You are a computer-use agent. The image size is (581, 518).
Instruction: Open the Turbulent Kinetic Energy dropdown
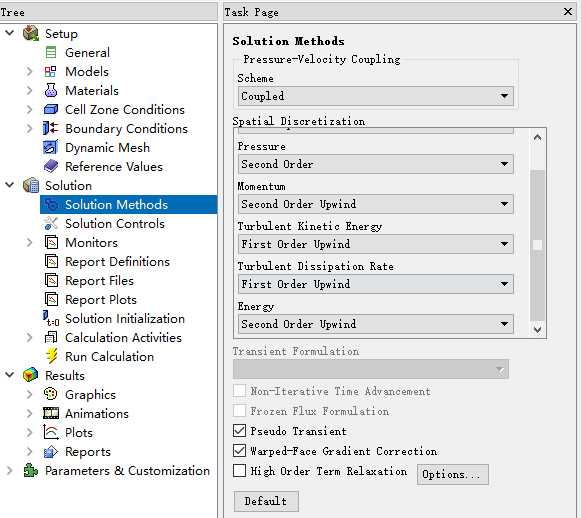click(375, 244)
